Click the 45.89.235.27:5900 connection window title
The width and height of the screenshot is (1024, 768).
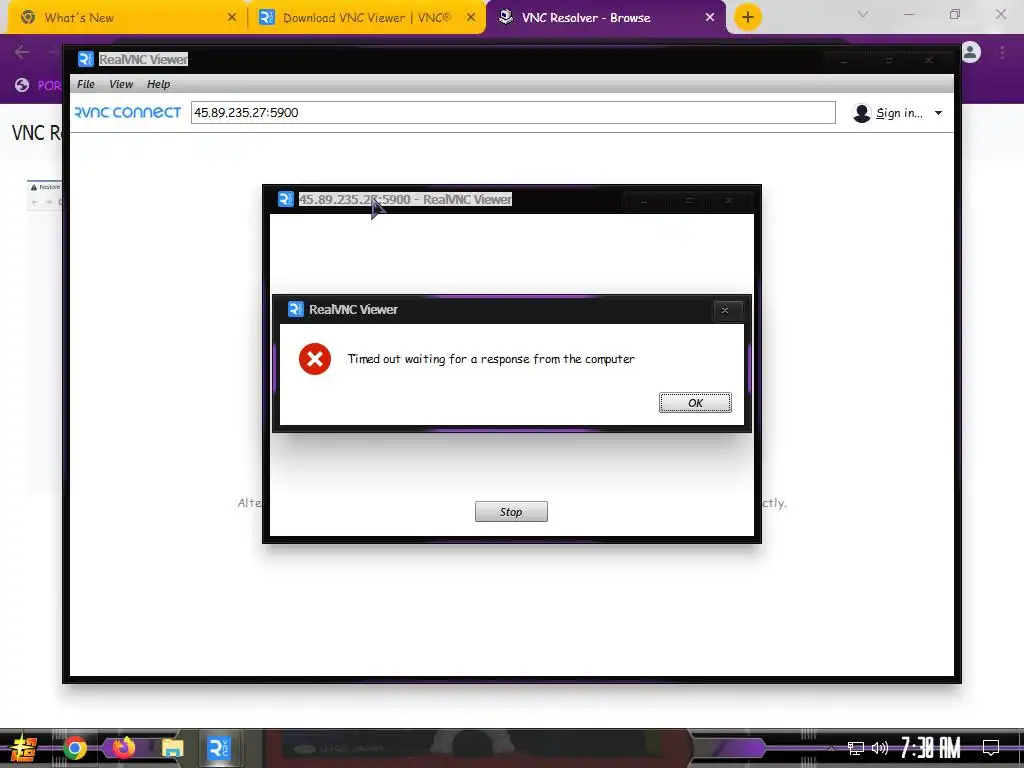(405, 199)
